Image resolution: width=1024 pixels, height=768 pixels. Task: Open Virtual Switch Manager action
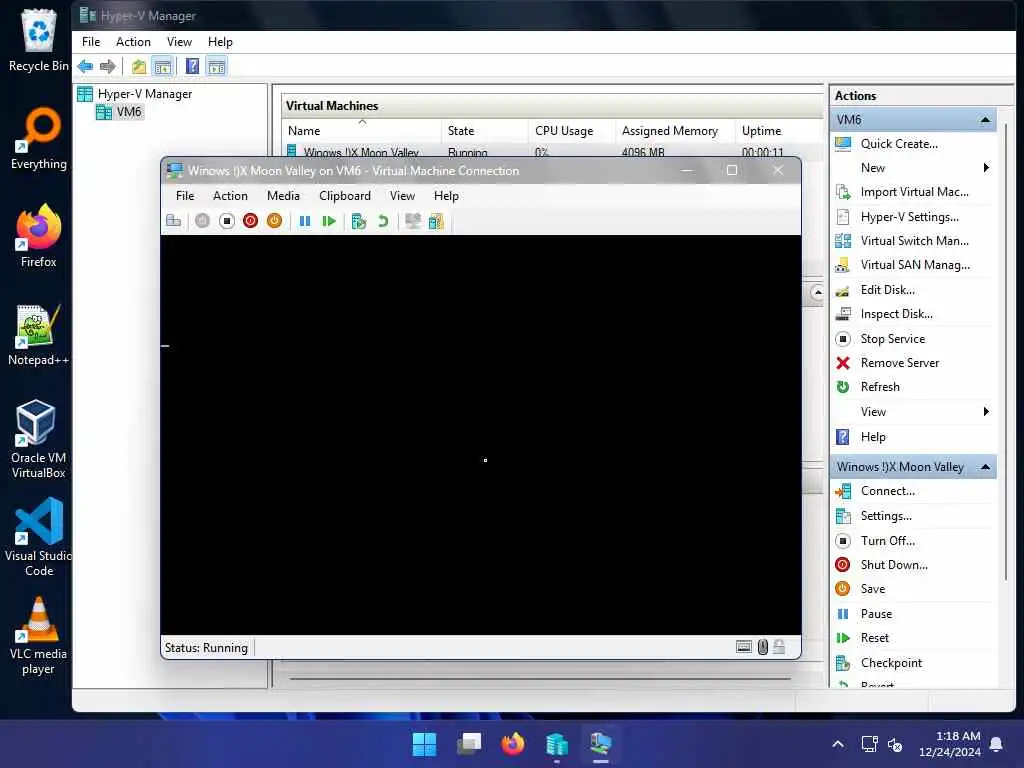[x=914, y=241]
